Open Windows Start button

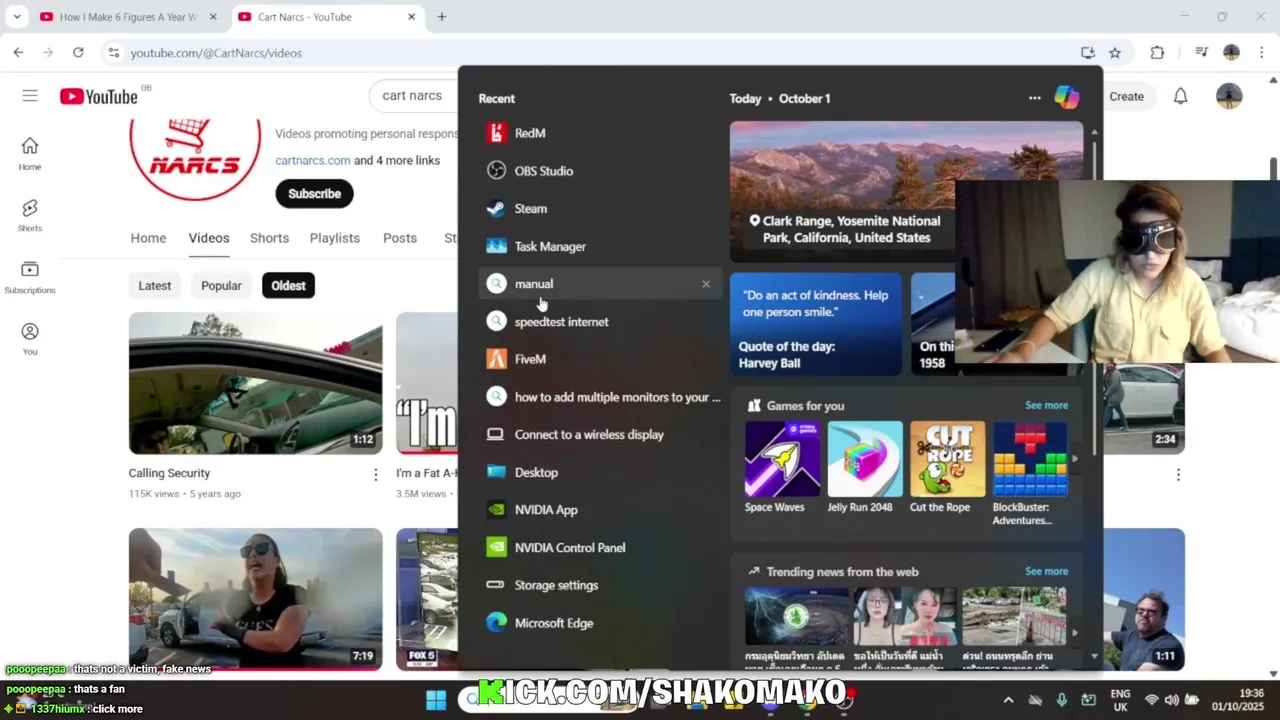coord(436,700)
